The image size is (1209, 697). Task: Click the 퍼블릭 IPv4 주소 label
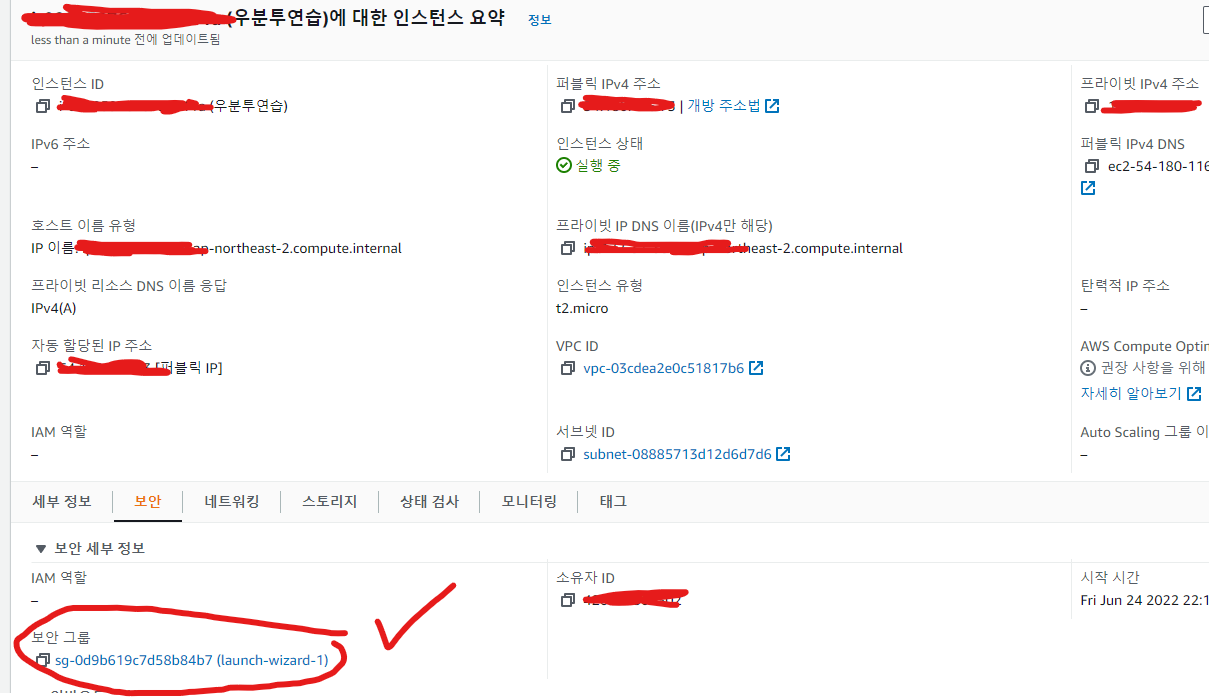[609, 83]
